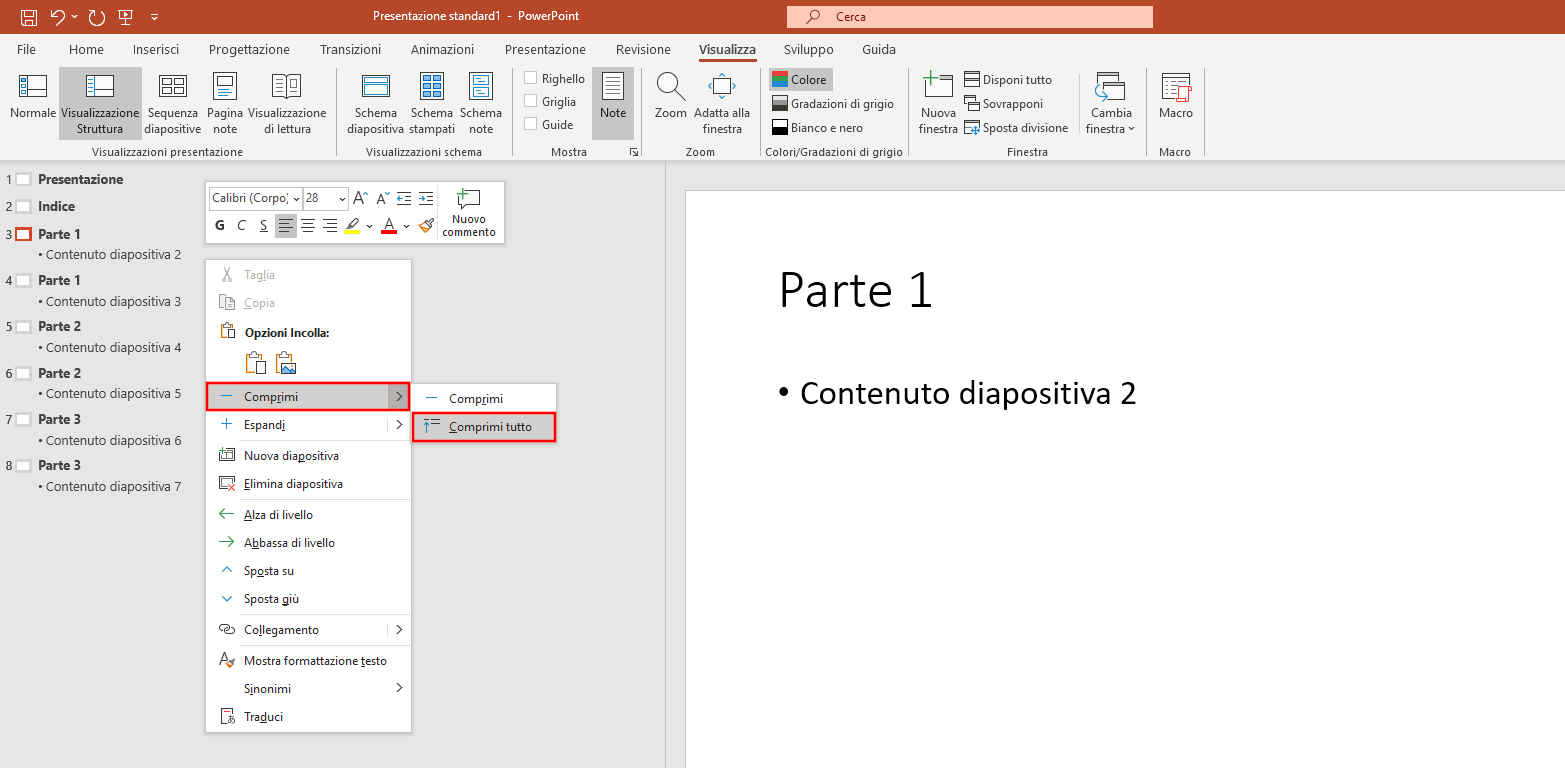Open highlight color dropdown arrow
The width and height of the screenshot is (1565, 768).
[369, 226]
